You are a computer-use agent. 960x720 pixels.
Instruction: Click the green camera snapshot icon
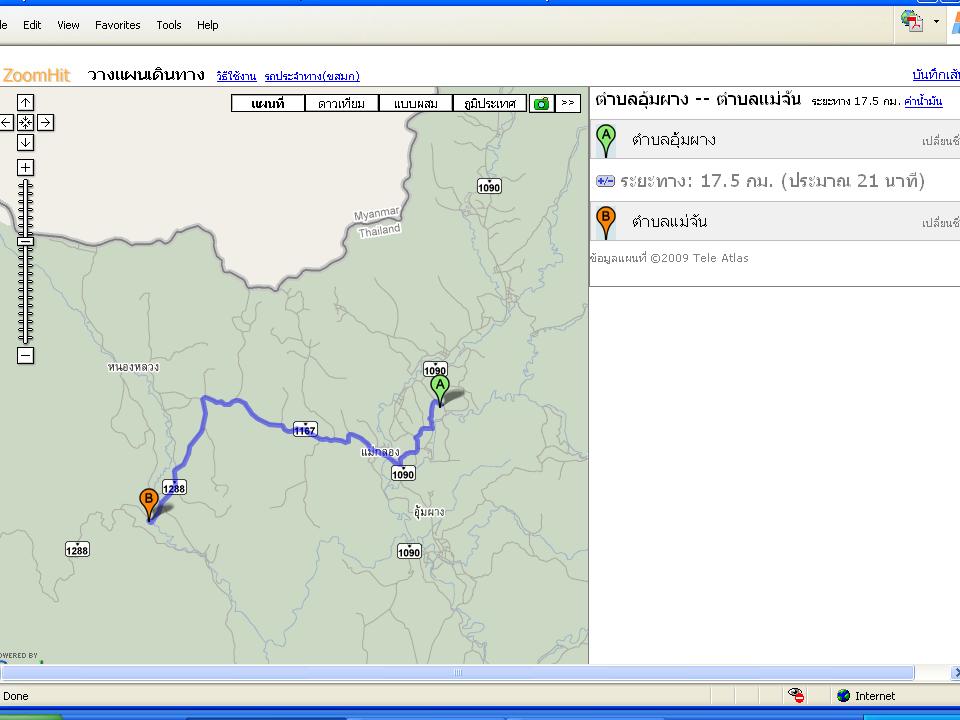pos(541,103)
